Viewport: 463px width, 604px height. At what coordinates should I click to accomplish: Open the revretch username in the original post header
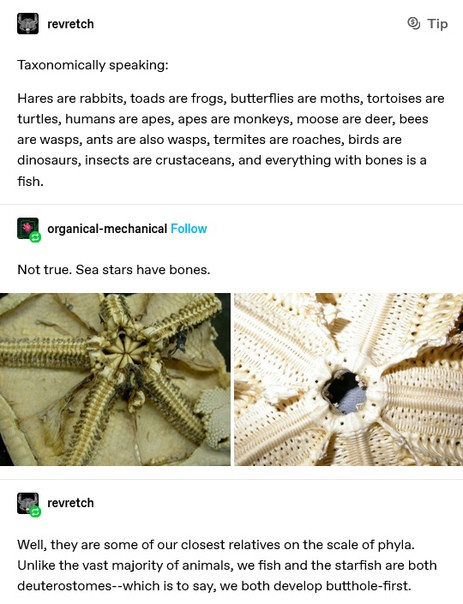tap(70, 24)
